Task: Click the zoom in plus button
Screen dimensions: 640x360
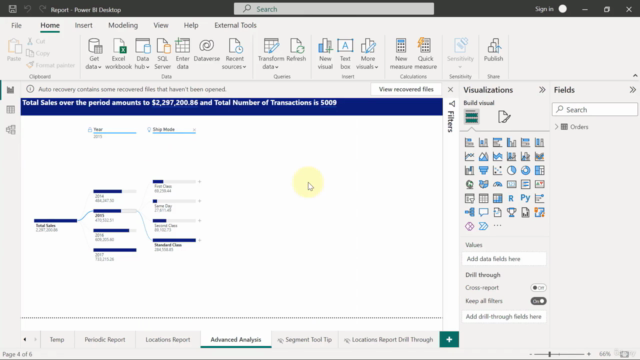Action: click(x=589, y=354)
